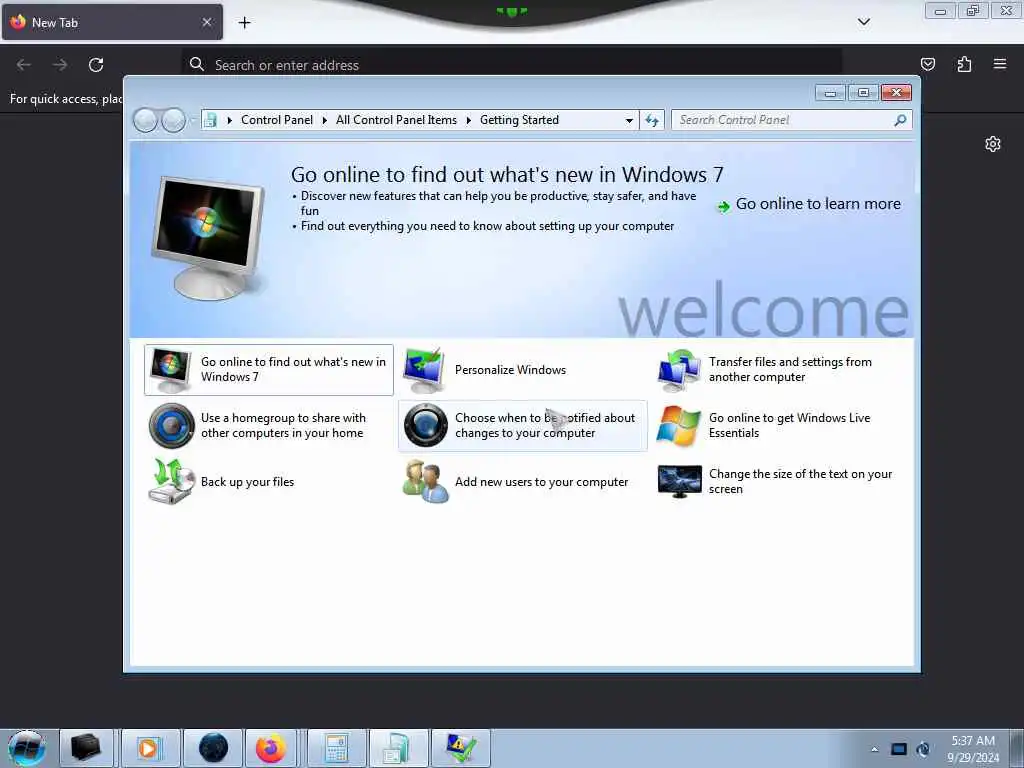This screenshot has width=1024, height=768.
Task: Click Go online to learn more link
Action: coord(818,204)
